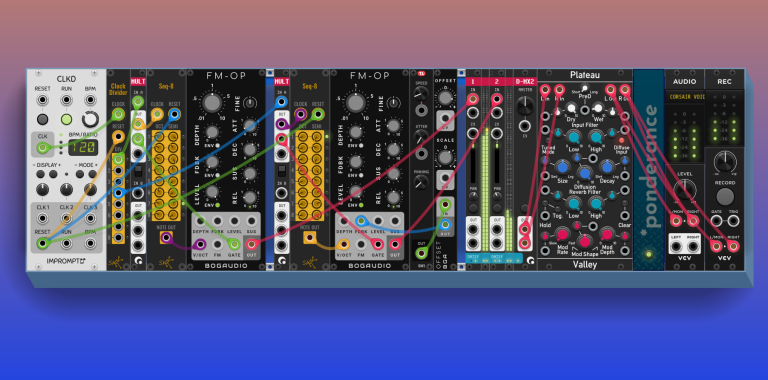The width and height of the screenshot is (768, 380).
Task: Adjust right FM-OP FINE knob
Action: [394, 102]
